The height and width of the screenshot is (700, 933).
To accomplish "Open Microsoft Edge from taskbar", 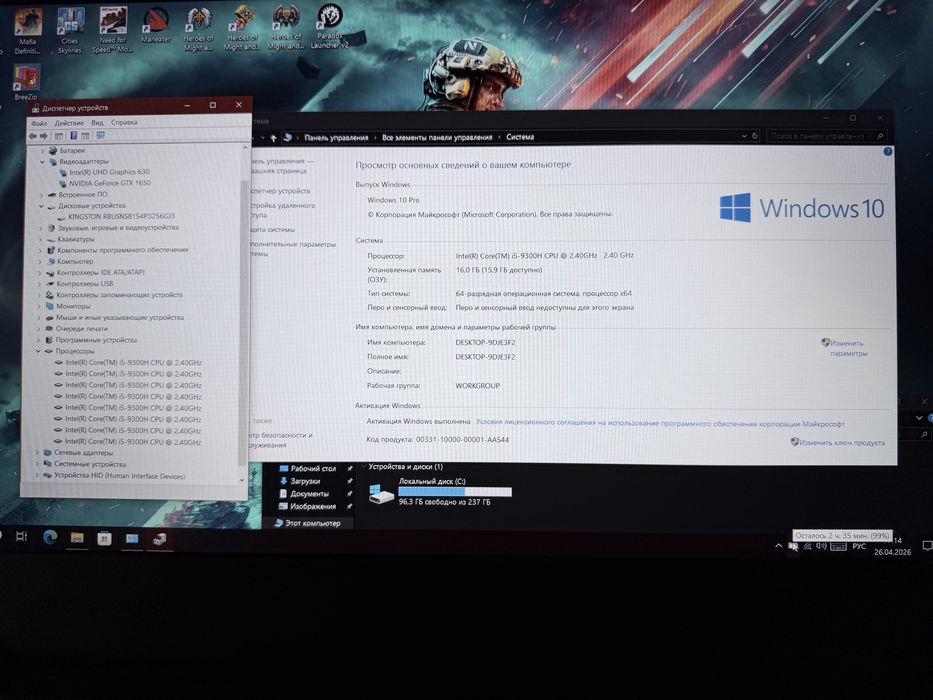I will tap(50, 538).
